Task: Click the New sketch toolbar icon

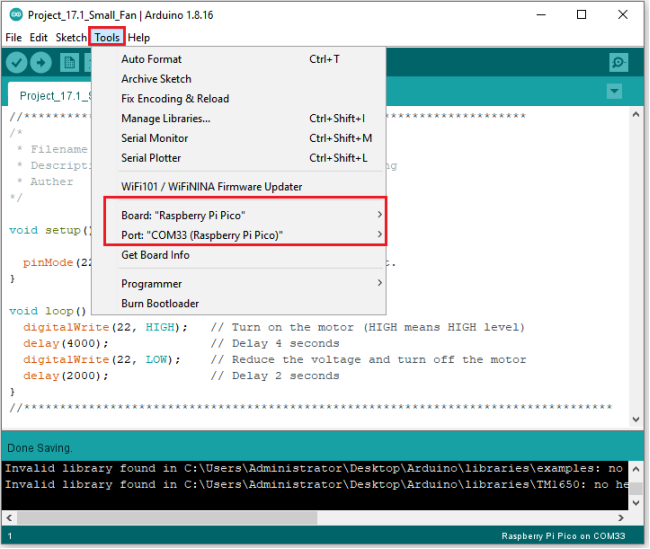Action: 69,63
